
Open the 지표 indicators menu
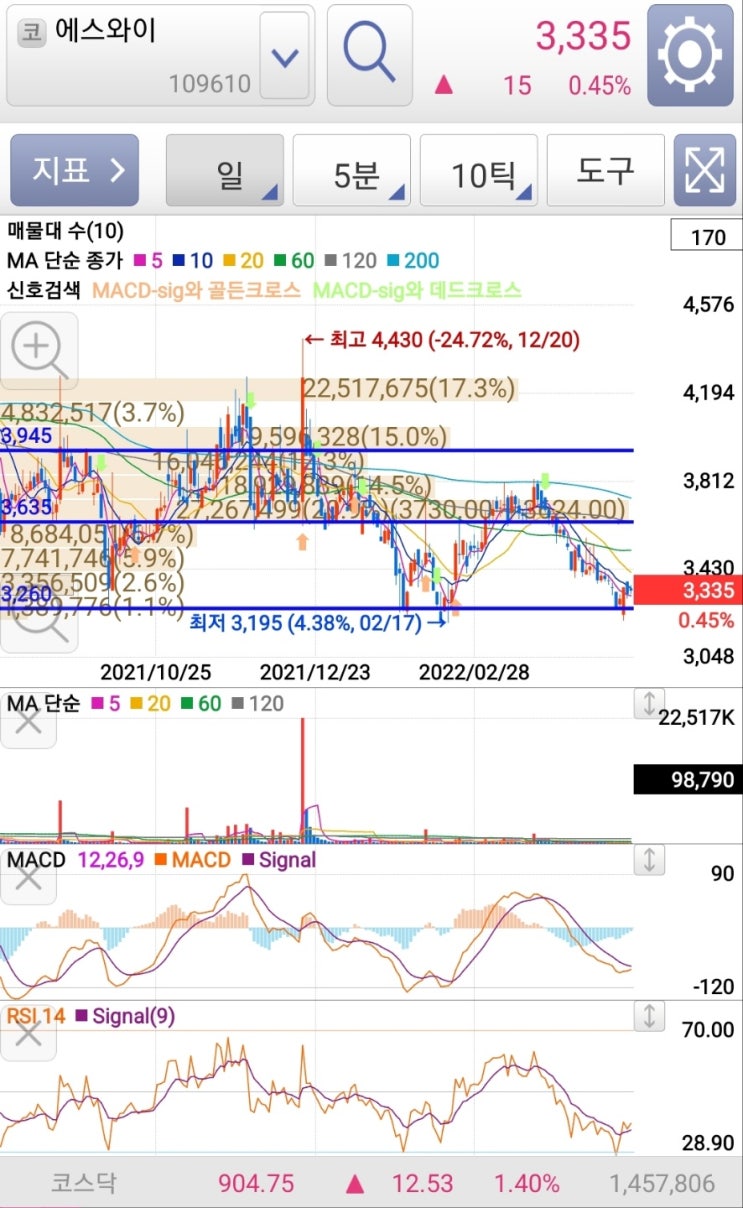tap(74, 171)
